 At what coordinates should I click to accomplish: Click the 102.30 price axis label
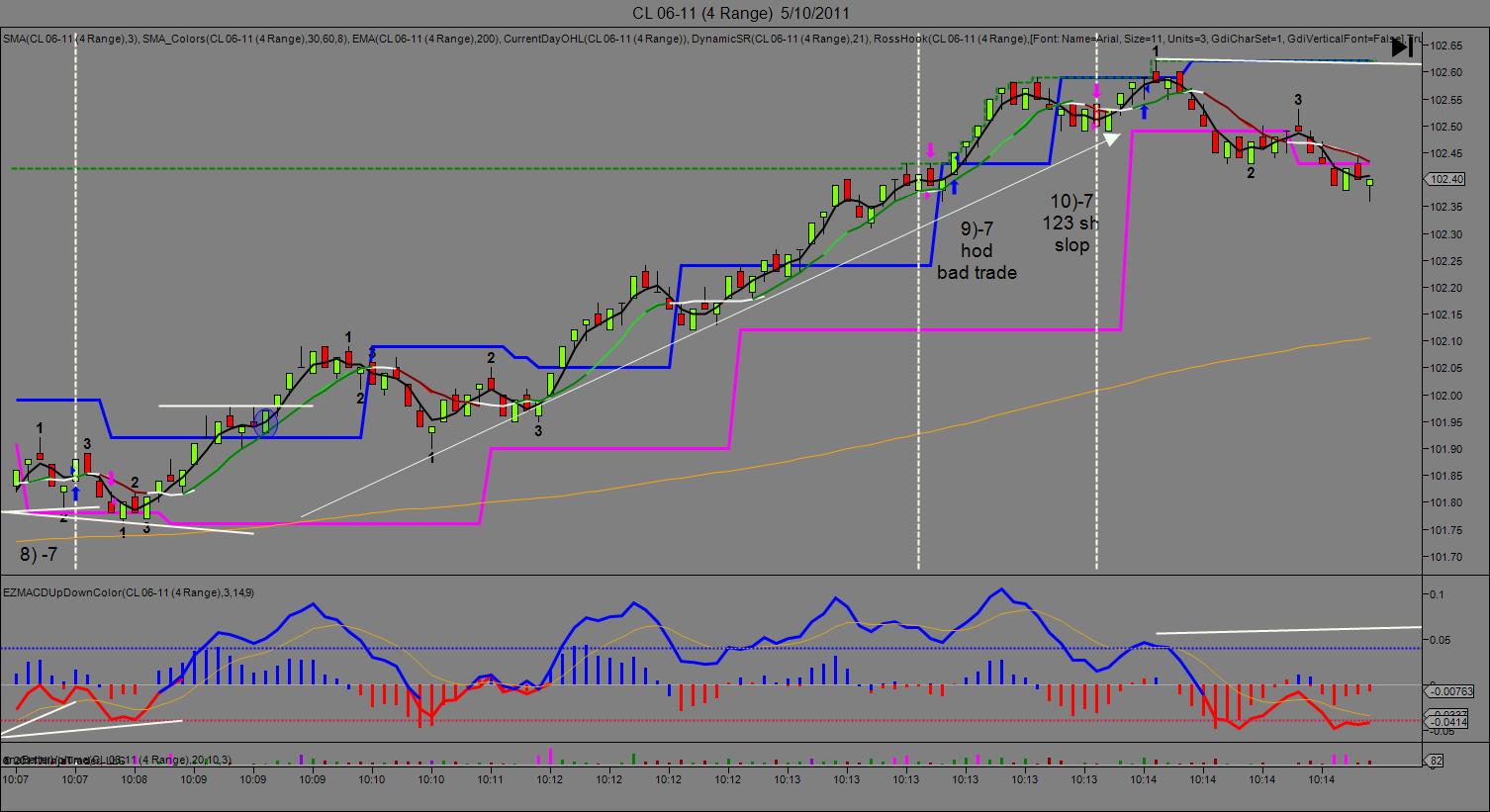(x=1446, y=234)
